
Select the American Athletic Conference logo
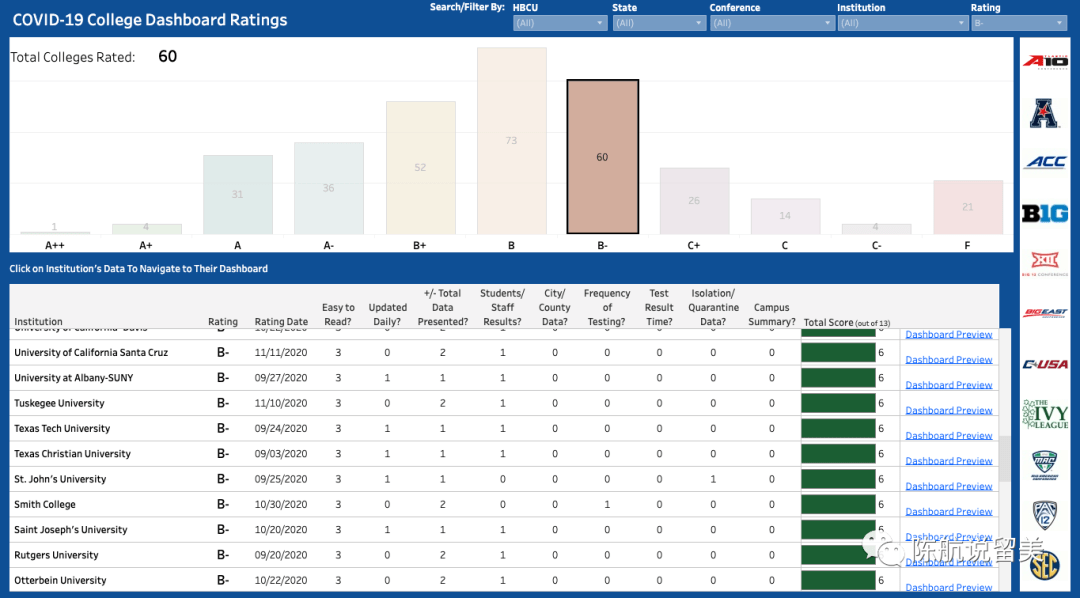point(1045,113)
